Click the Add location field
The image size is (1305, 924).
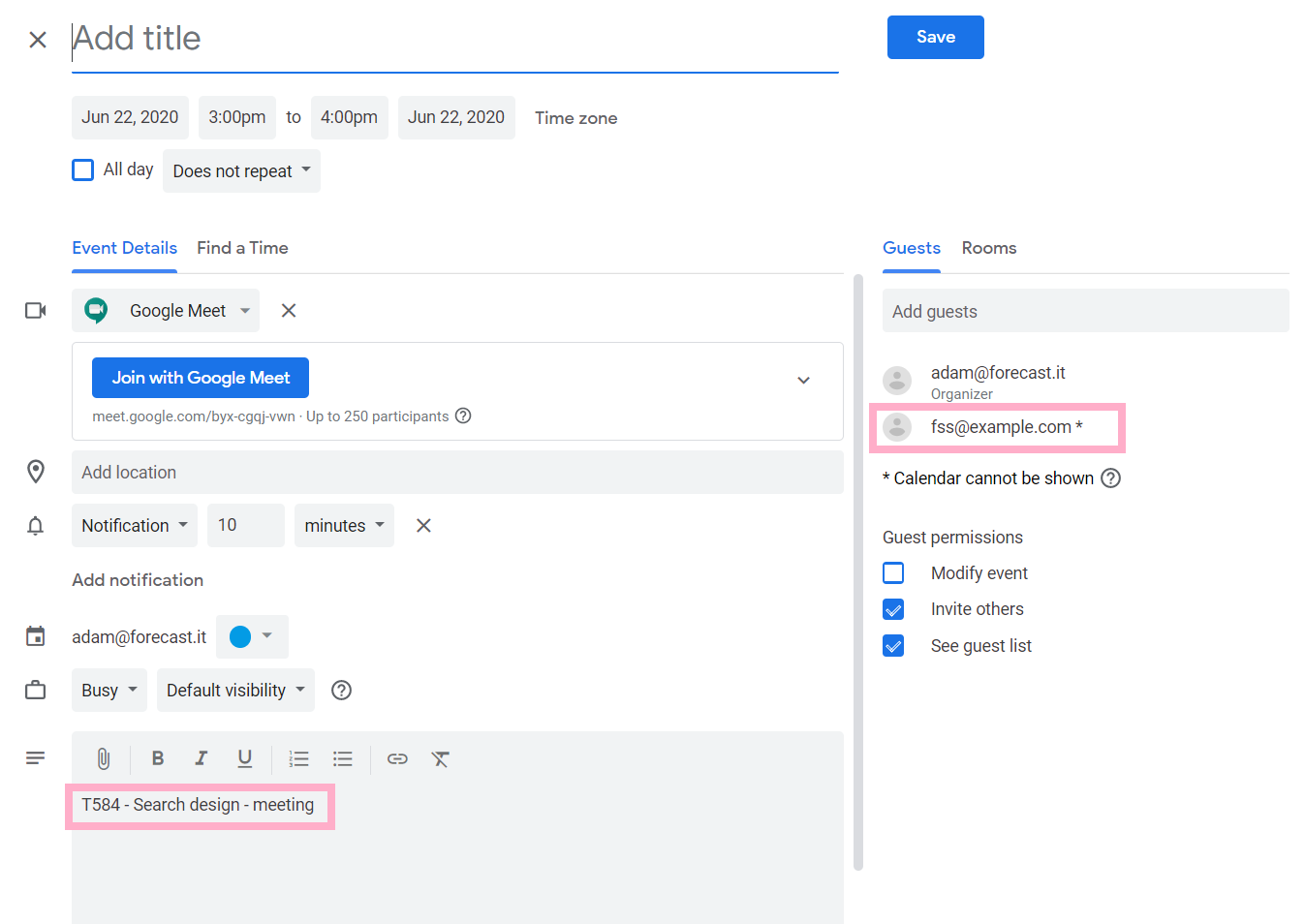[457, 472]
